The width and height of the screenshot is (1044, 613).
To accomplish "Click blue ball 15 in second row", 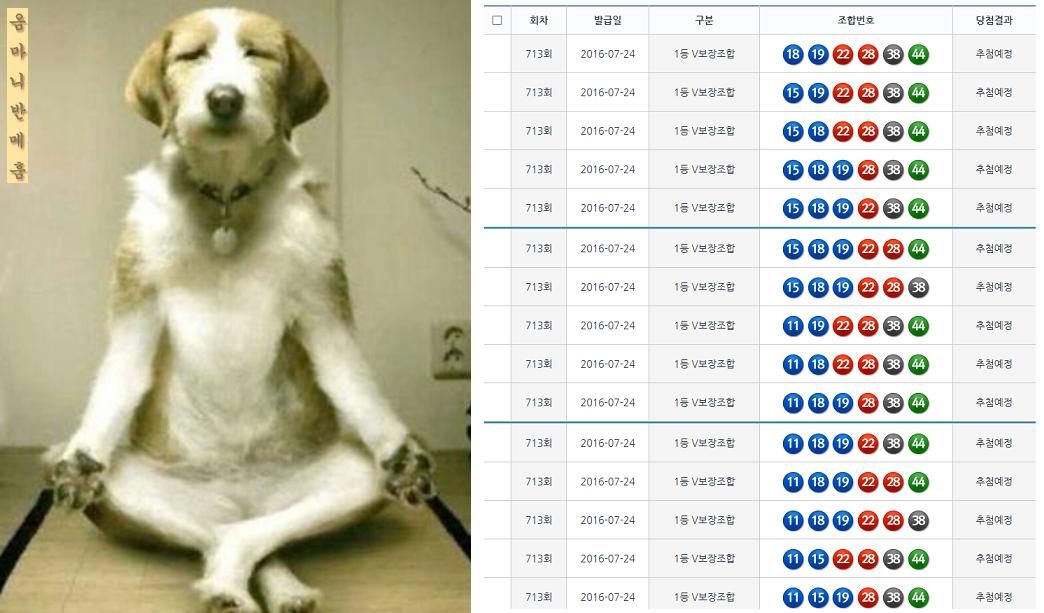I will point(793,93).
